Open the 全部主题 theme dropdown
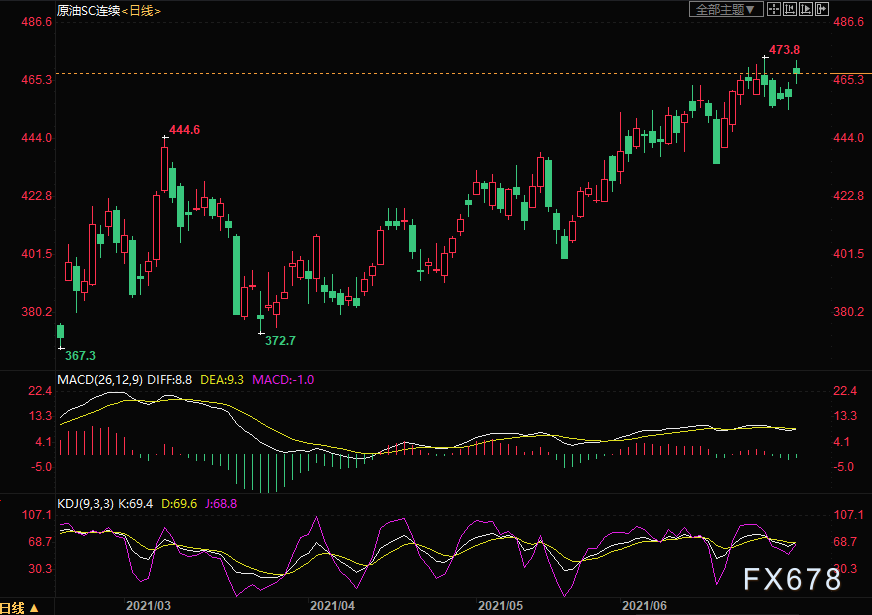This screenshot has width=872, height=615. coord(726,9)
